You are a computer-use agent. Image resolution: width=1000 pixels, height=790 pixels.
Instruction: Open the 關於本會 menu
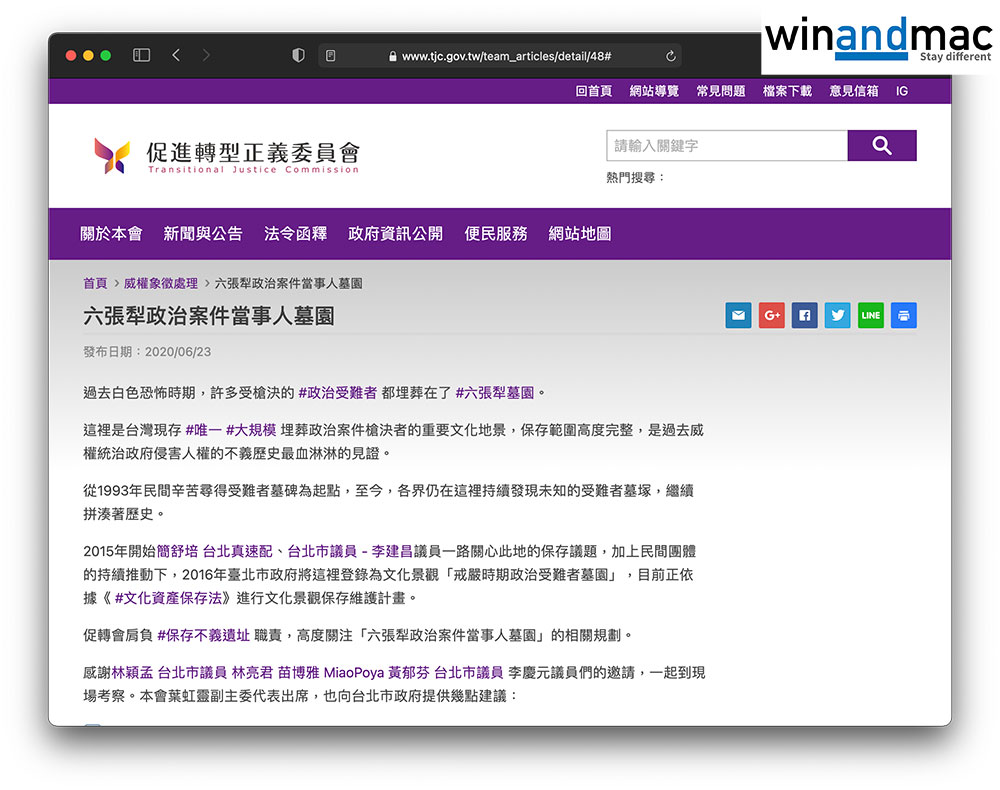(x=111, y=234)
